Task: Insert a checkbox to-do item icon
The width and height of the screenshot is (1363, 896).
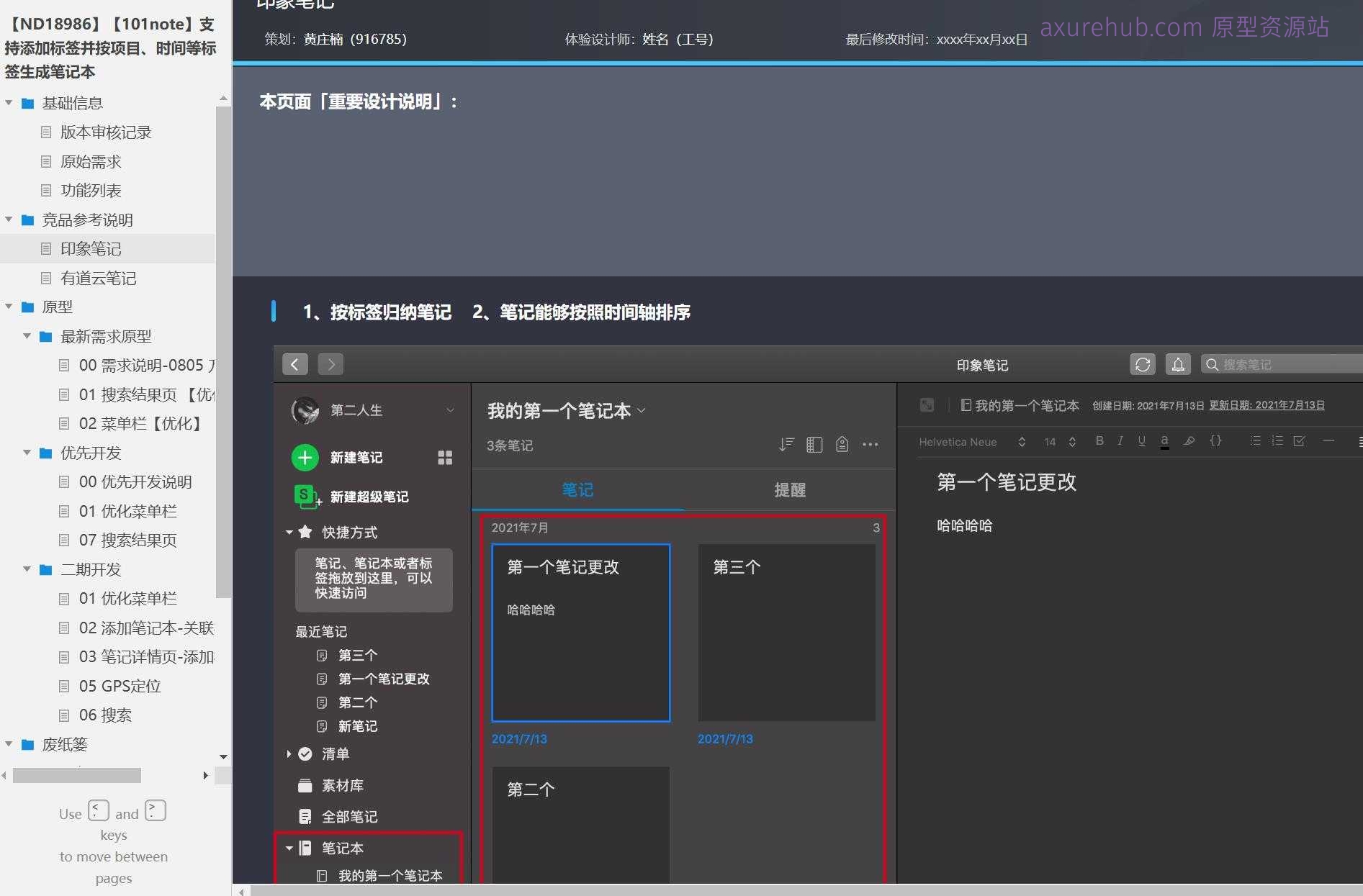Action: click(x=1300, y=441)
